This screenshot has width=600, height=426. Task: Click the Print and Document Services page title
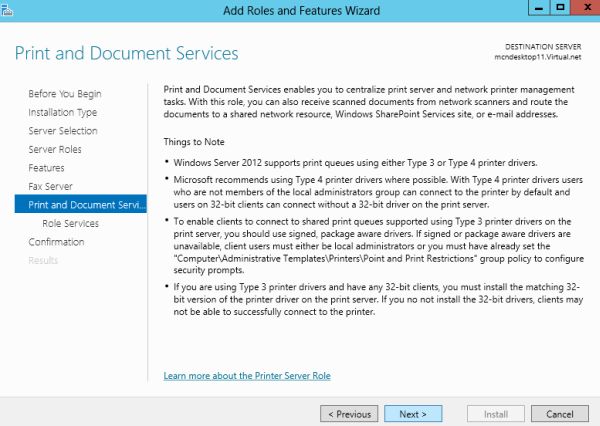click(126, 53)
